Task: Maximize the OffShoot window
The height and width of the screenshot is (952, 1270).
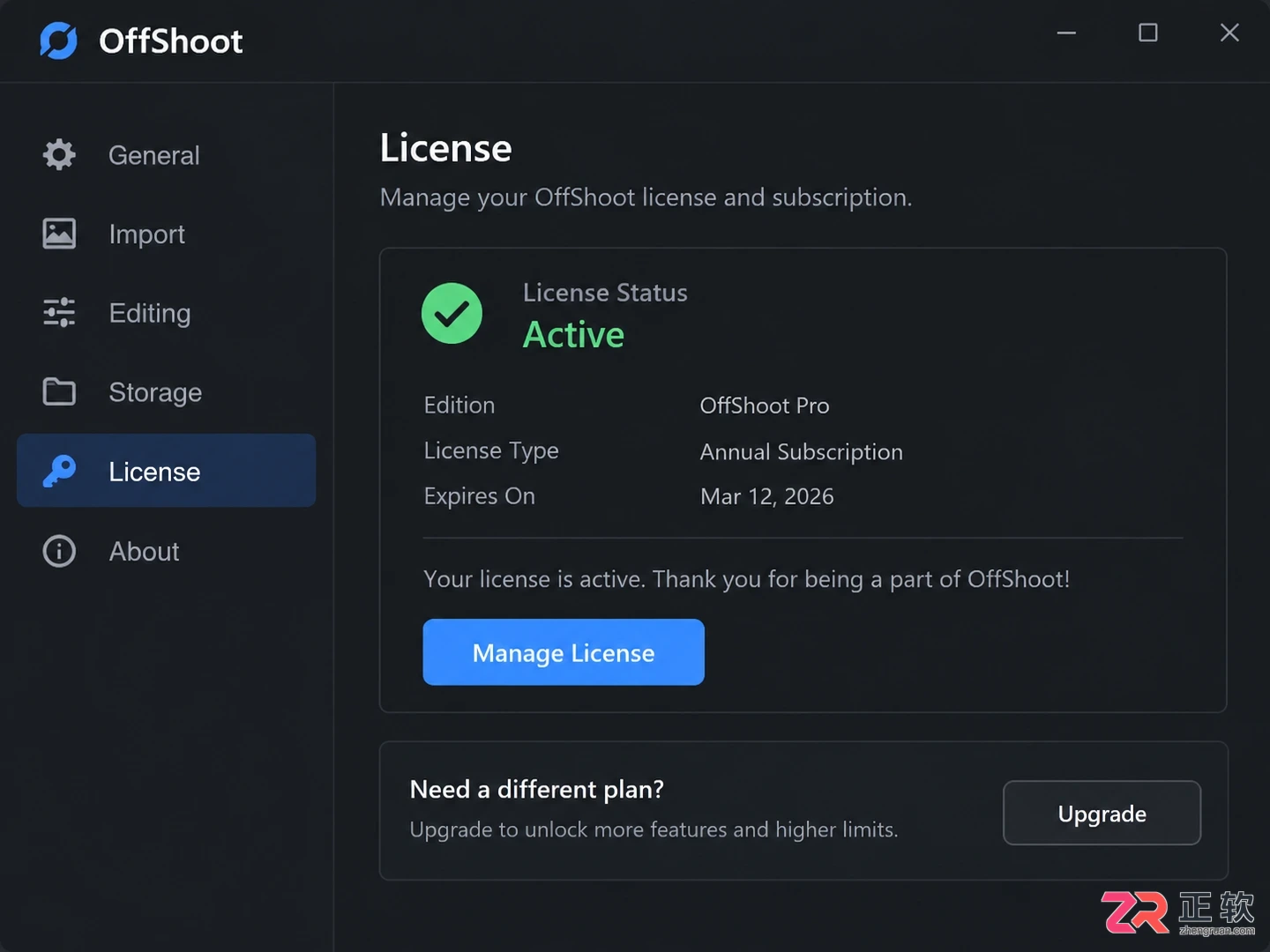Action: [1147, 33]
